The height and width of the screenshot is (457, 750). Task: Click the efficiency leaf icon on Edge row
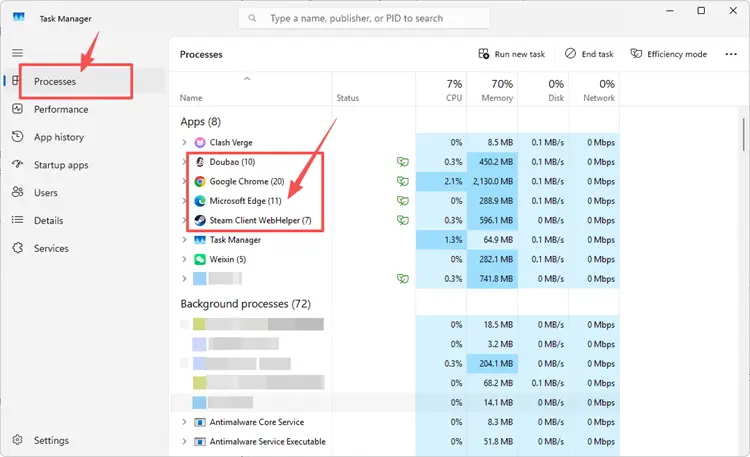point(403,201)
